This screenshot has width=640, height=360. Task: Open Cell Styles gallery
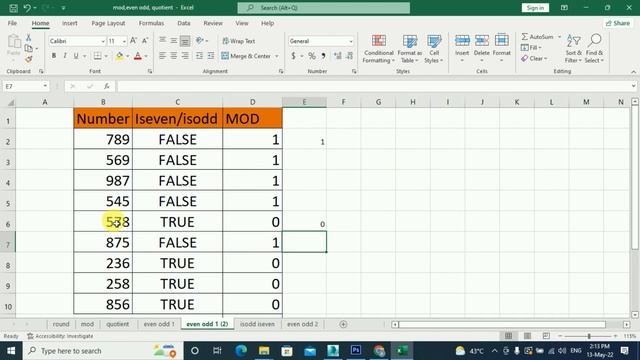(x=434, y=49)
